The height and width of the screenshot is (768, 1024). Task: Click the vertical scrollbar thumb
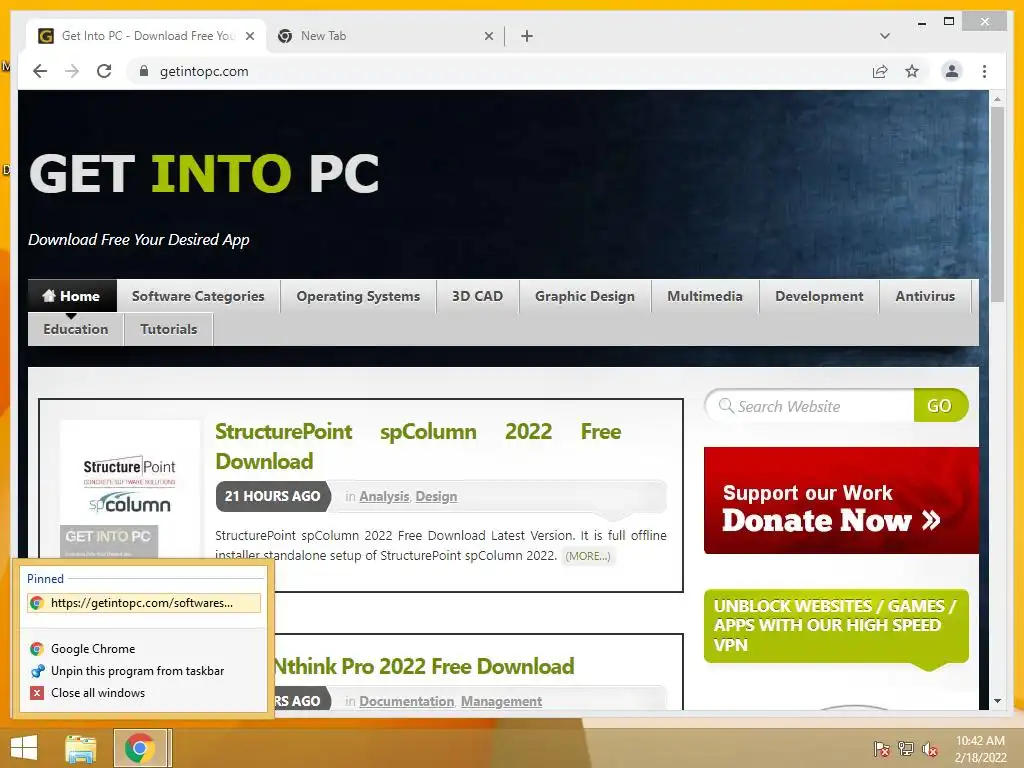[997, 204]
